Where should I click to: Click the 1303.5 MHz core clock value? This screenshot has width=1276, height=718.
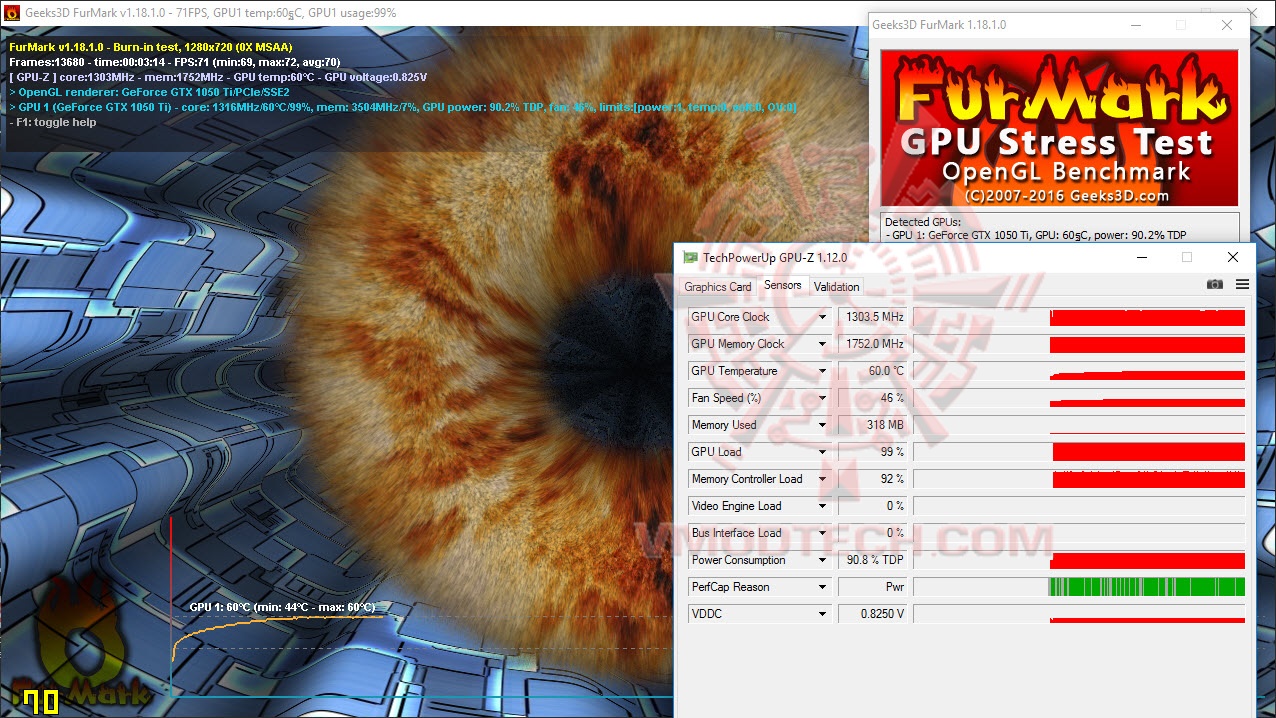point(873,317)
